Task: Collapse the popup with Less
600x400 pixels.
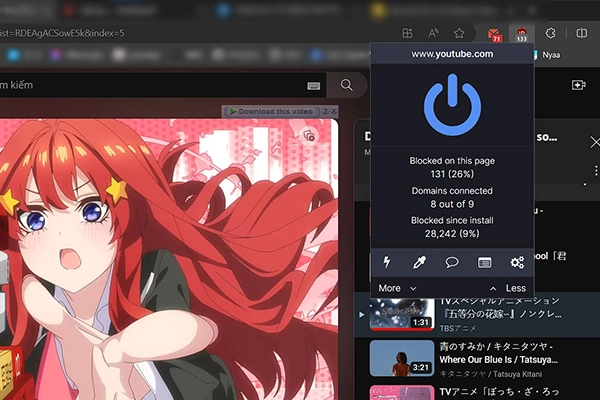Action: [x=509, y=288]
